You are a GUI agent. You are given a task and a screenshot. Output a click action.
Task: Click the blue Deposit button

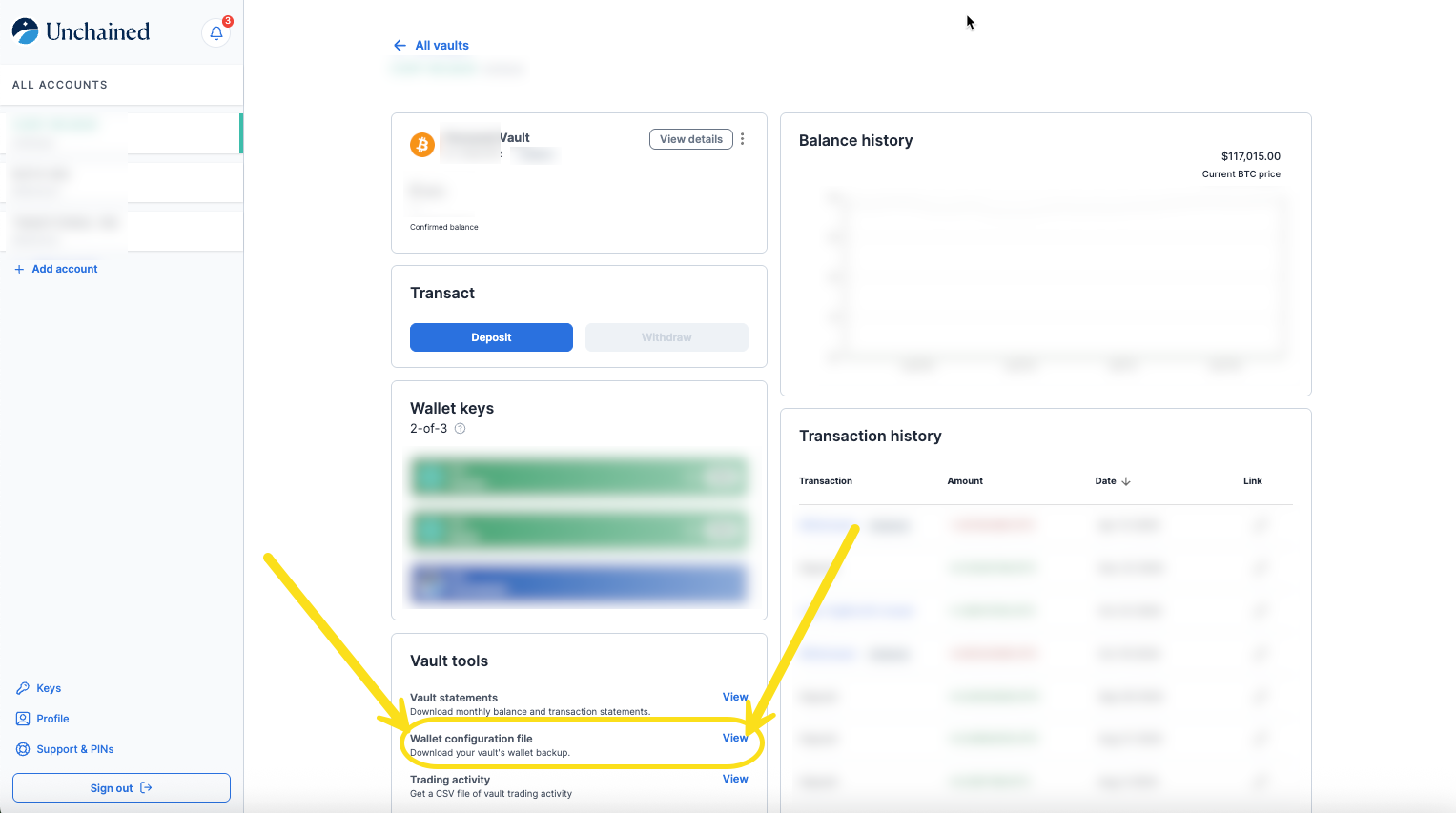tap(491, 337)
